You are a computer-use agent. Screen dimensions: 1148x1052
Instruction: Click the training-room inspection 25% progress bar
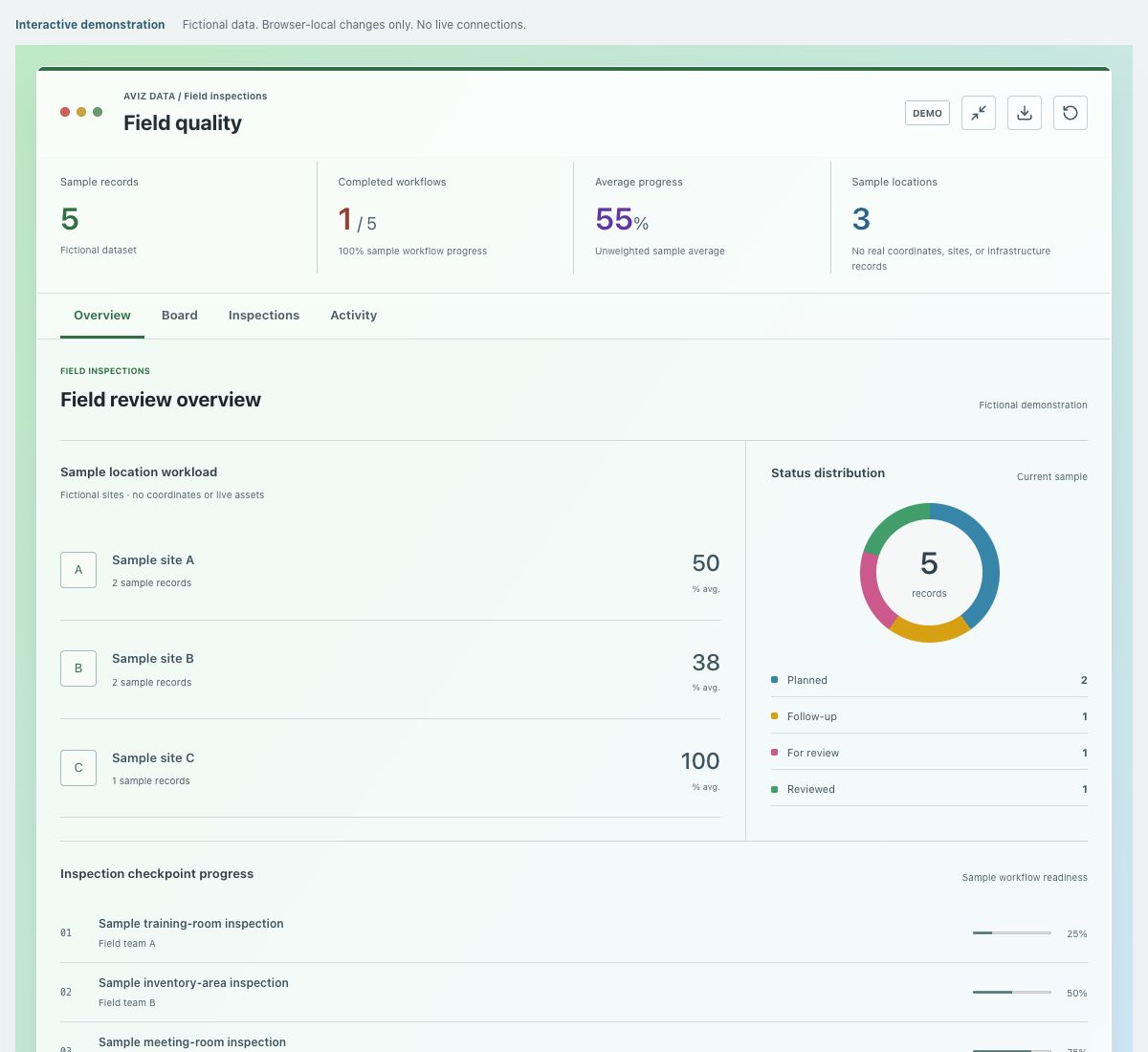pos(1012,932)
